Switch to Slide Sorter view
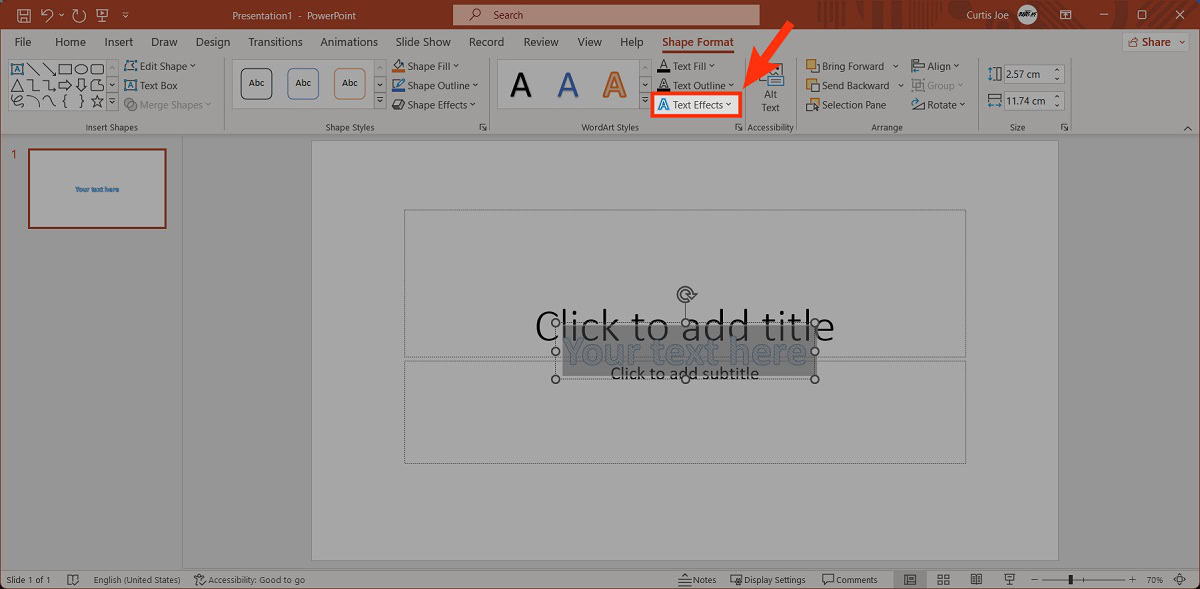The height and width of the screenshot is (589, 1200). [943, 580]
